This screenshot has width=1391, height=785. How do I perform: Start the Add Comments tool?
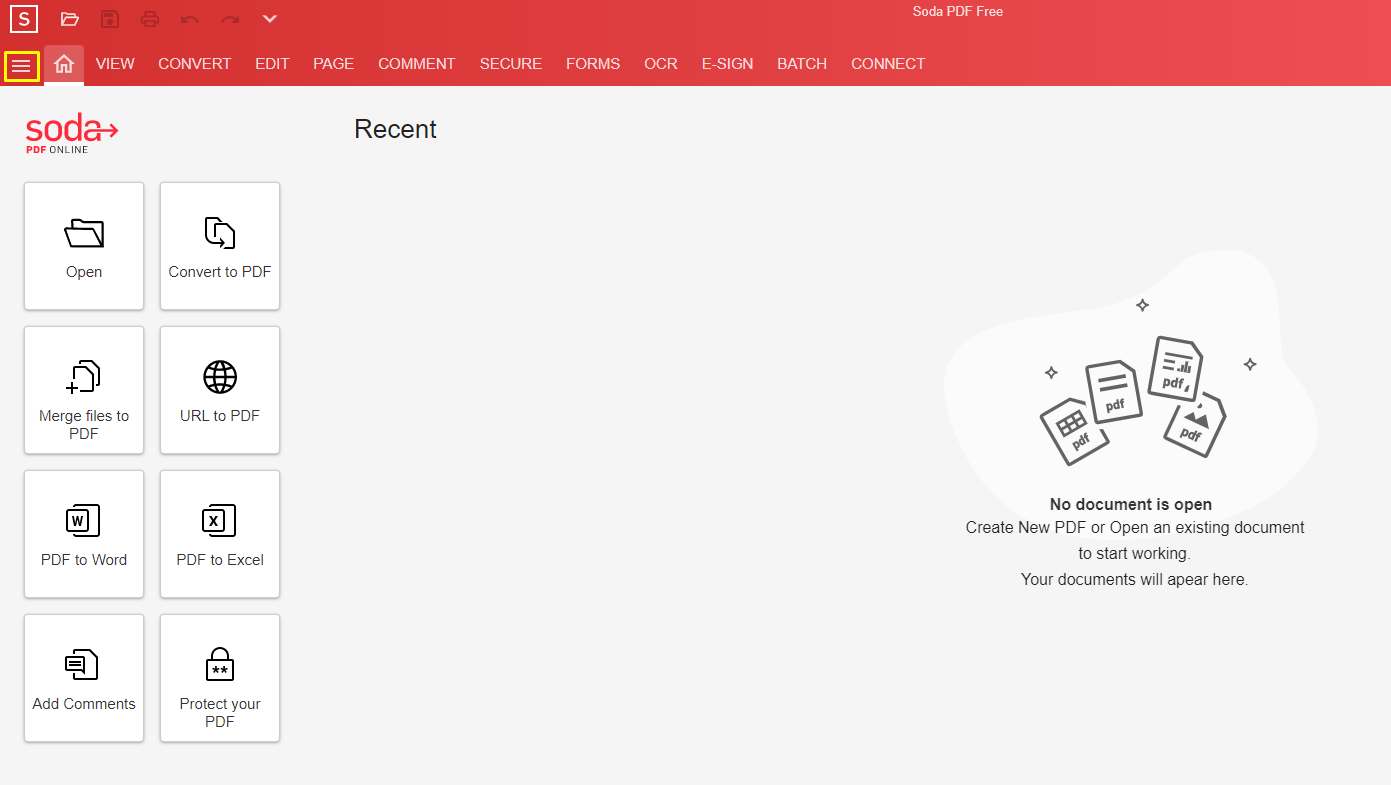(x=83, y=678)
